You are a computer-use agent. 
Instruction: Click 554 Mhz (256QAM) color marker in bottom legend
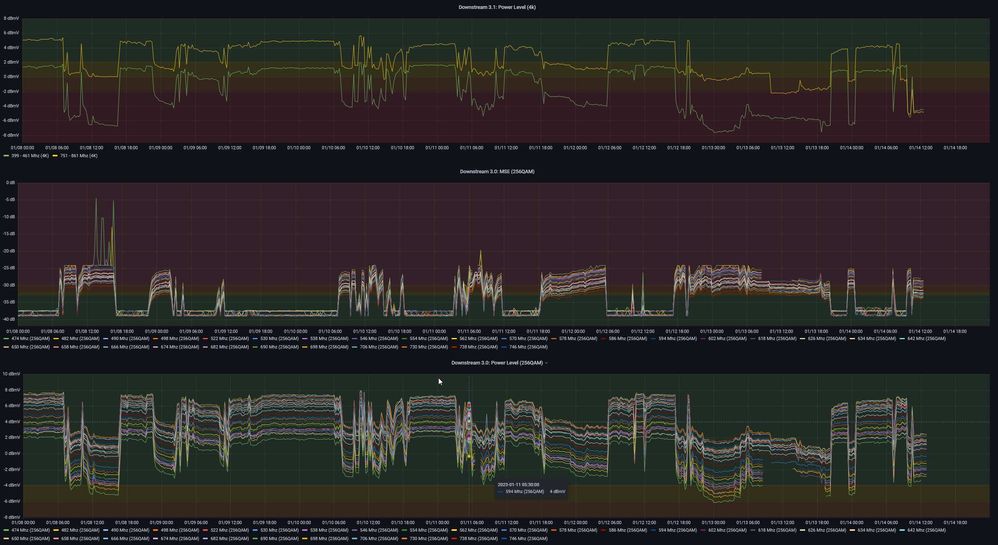(x=404, y=530)
